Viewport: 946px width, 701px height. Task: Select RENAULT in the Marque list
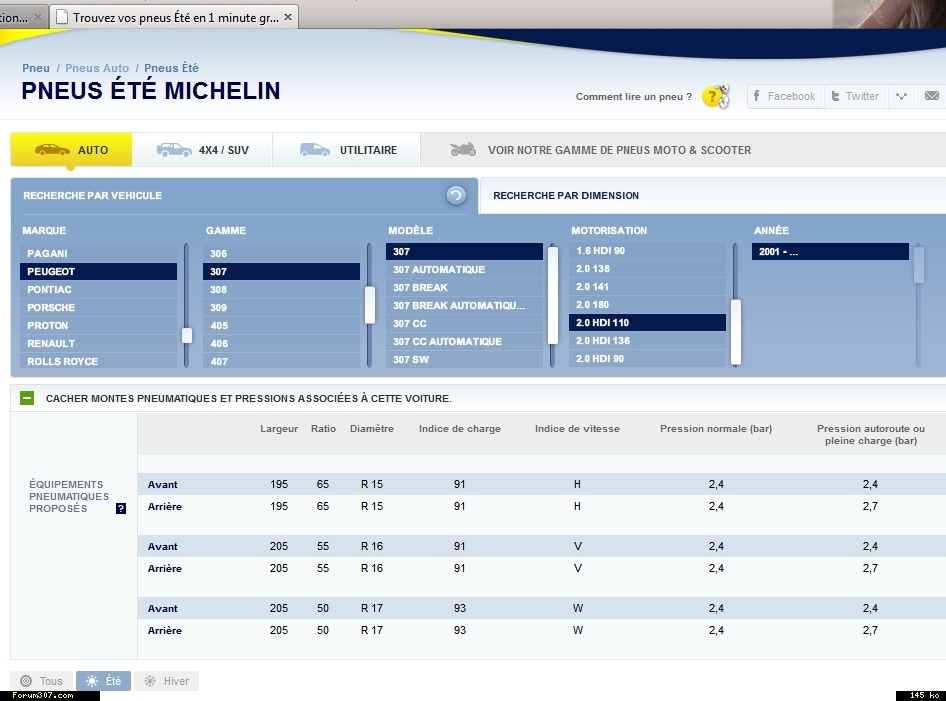[98, 344]
